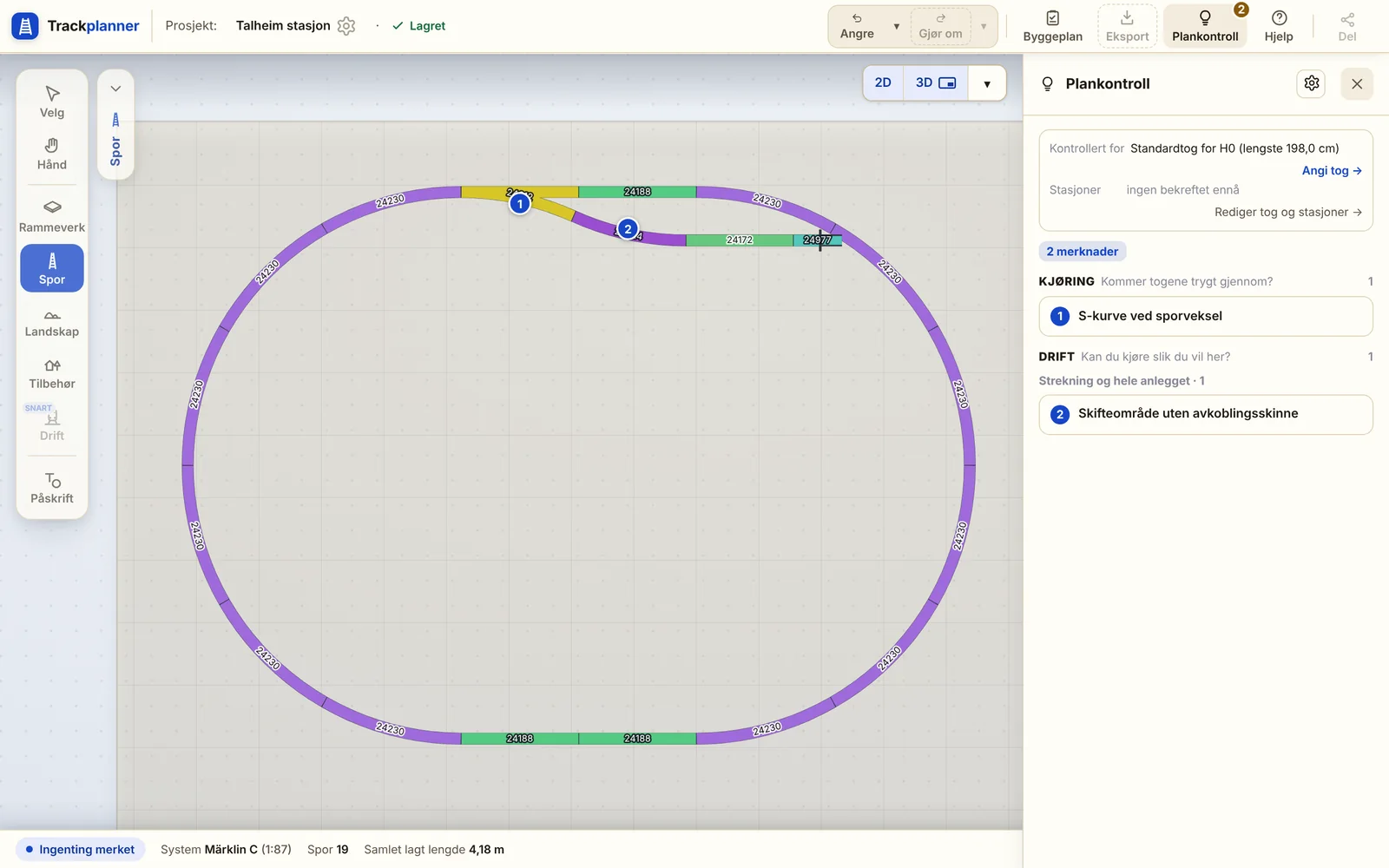Select the Spor track tool
1389x868 pixels.
click(52, 268)
